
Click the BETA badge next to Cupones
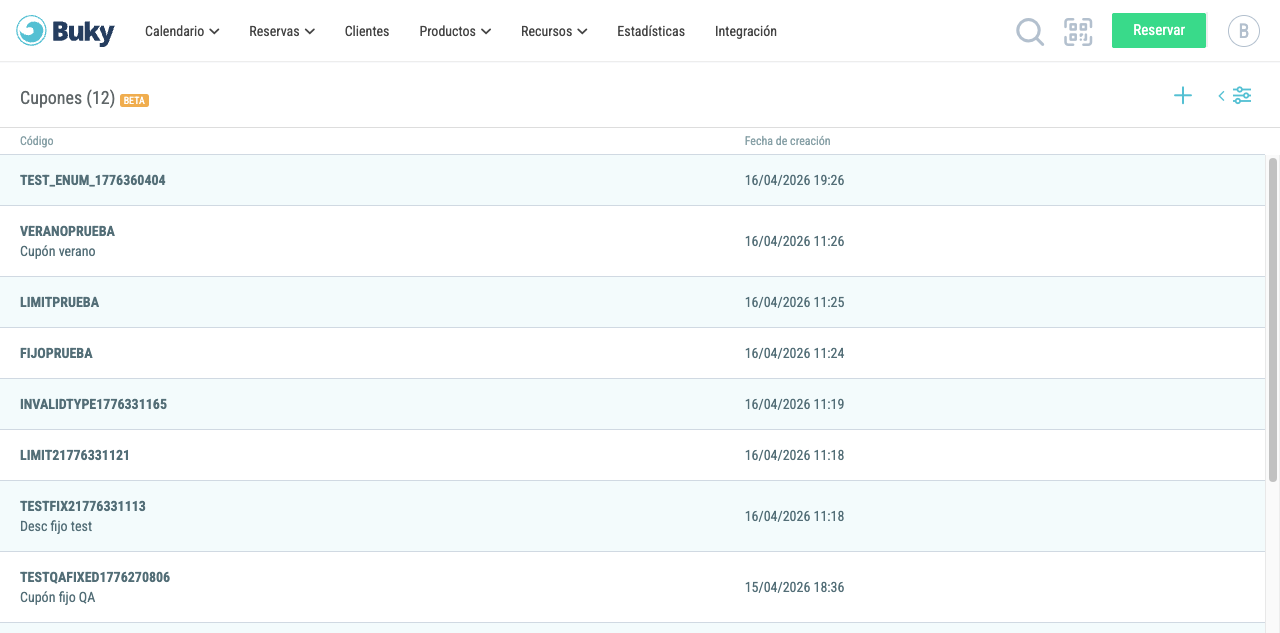[x=134, y=100]
